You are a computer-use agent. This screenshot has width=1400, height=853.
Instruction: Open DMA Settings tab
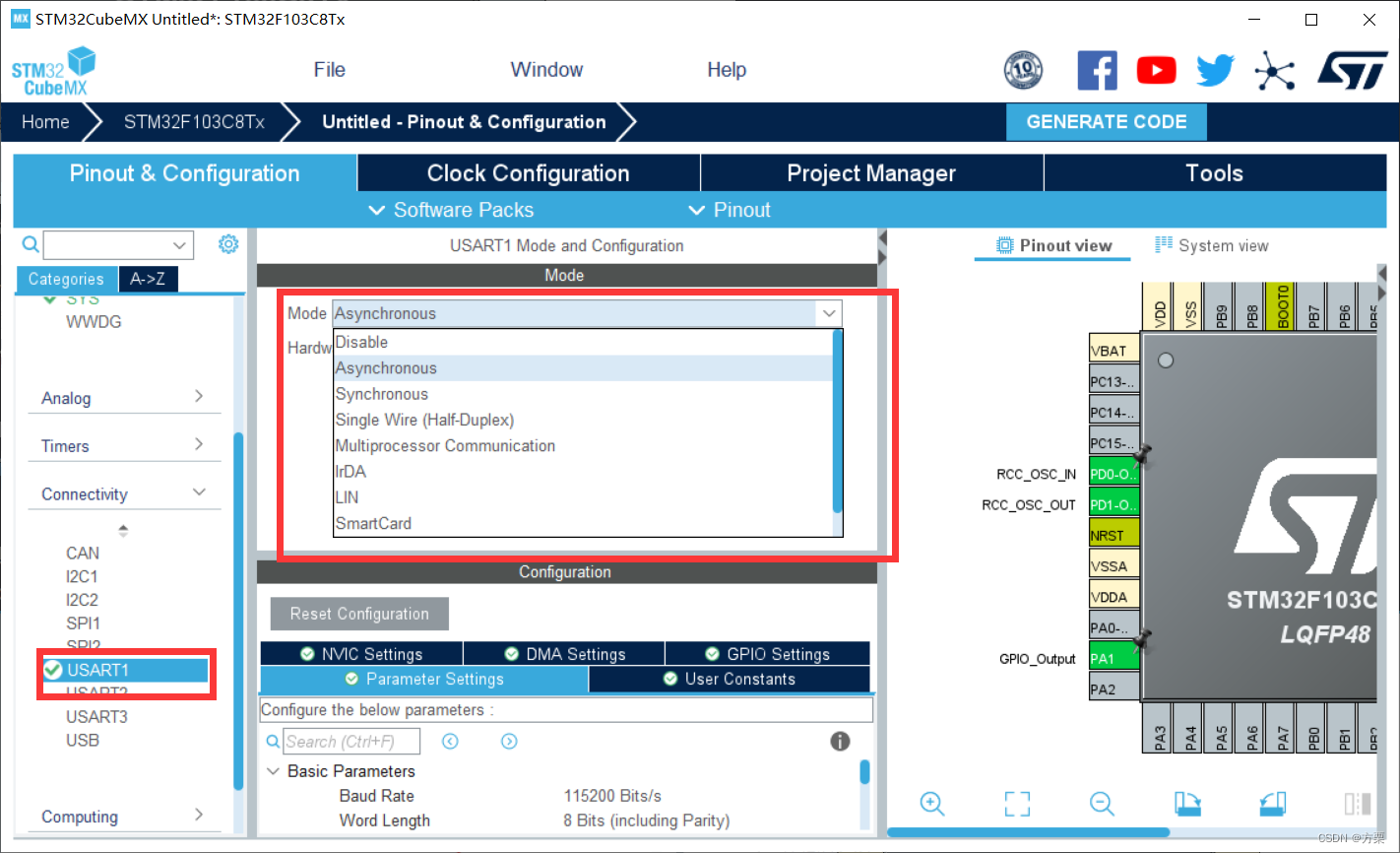click(x=564, y=654)
